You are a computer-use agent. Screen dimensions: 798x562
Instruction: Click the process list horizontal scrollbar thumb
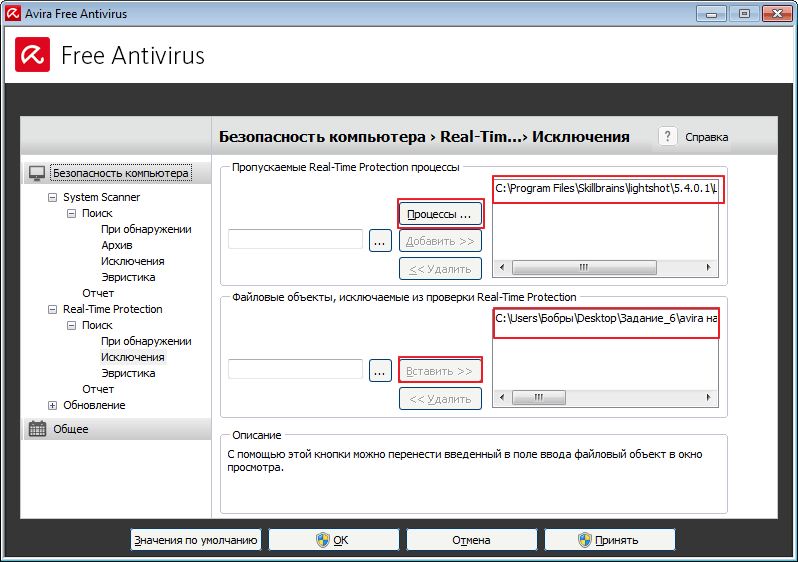click(x=584, y=267)
